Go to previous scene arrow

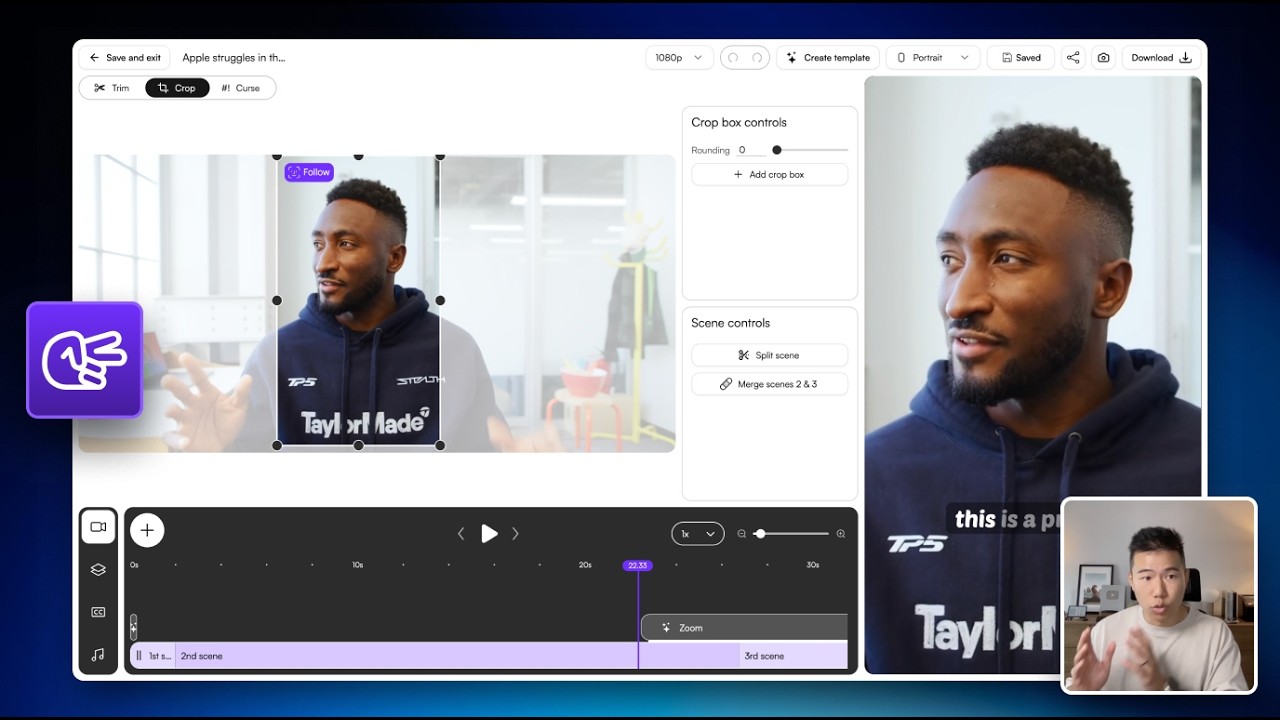click(x=461, y=534)
